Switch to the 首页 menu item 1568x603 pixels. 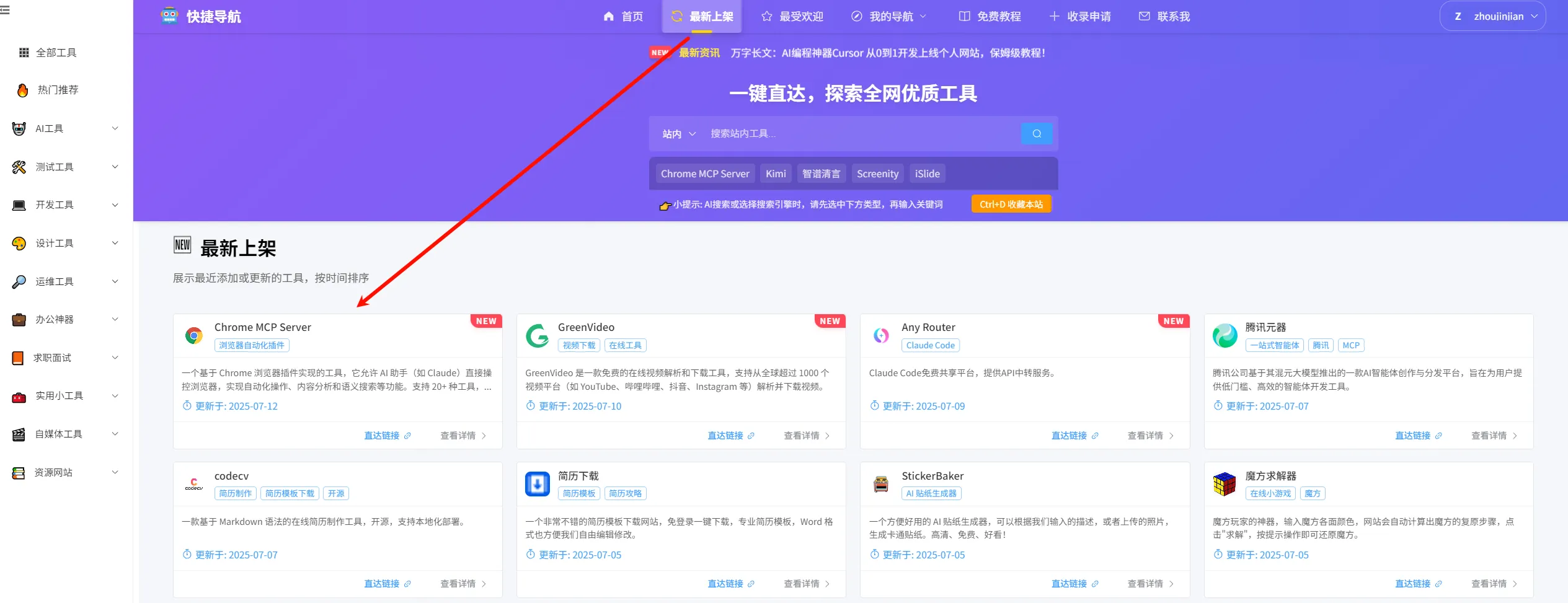click(x=624, y=16)
